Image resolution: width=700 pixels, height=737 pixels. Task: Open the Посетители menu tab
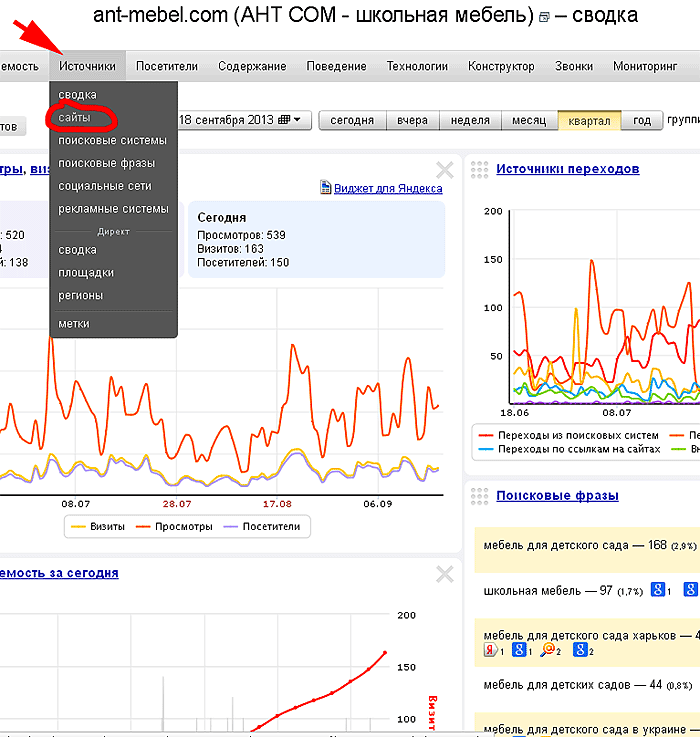coord(166,66)
